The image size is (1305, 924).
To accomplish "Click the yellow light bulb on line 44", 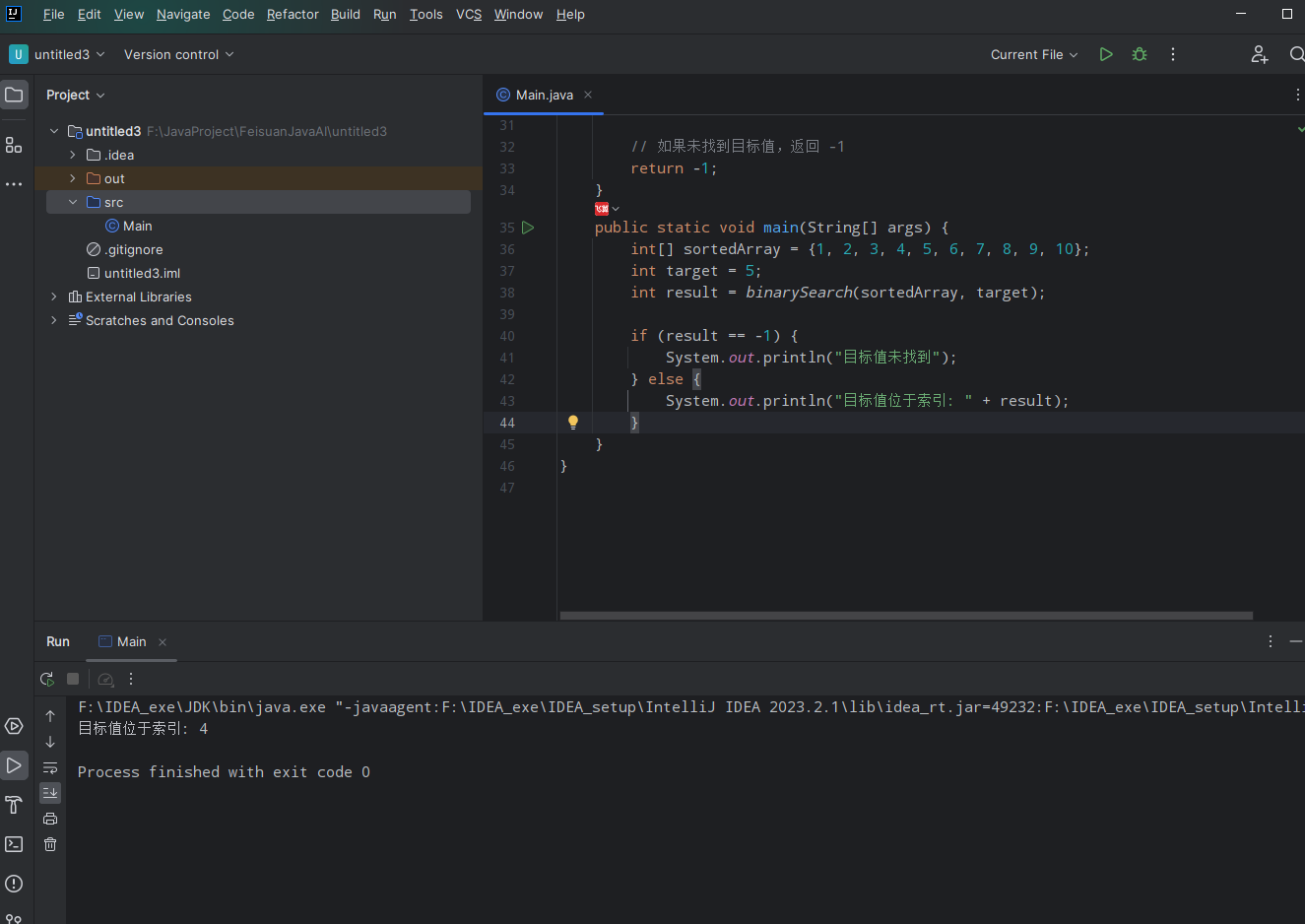I will coord(573,423).
